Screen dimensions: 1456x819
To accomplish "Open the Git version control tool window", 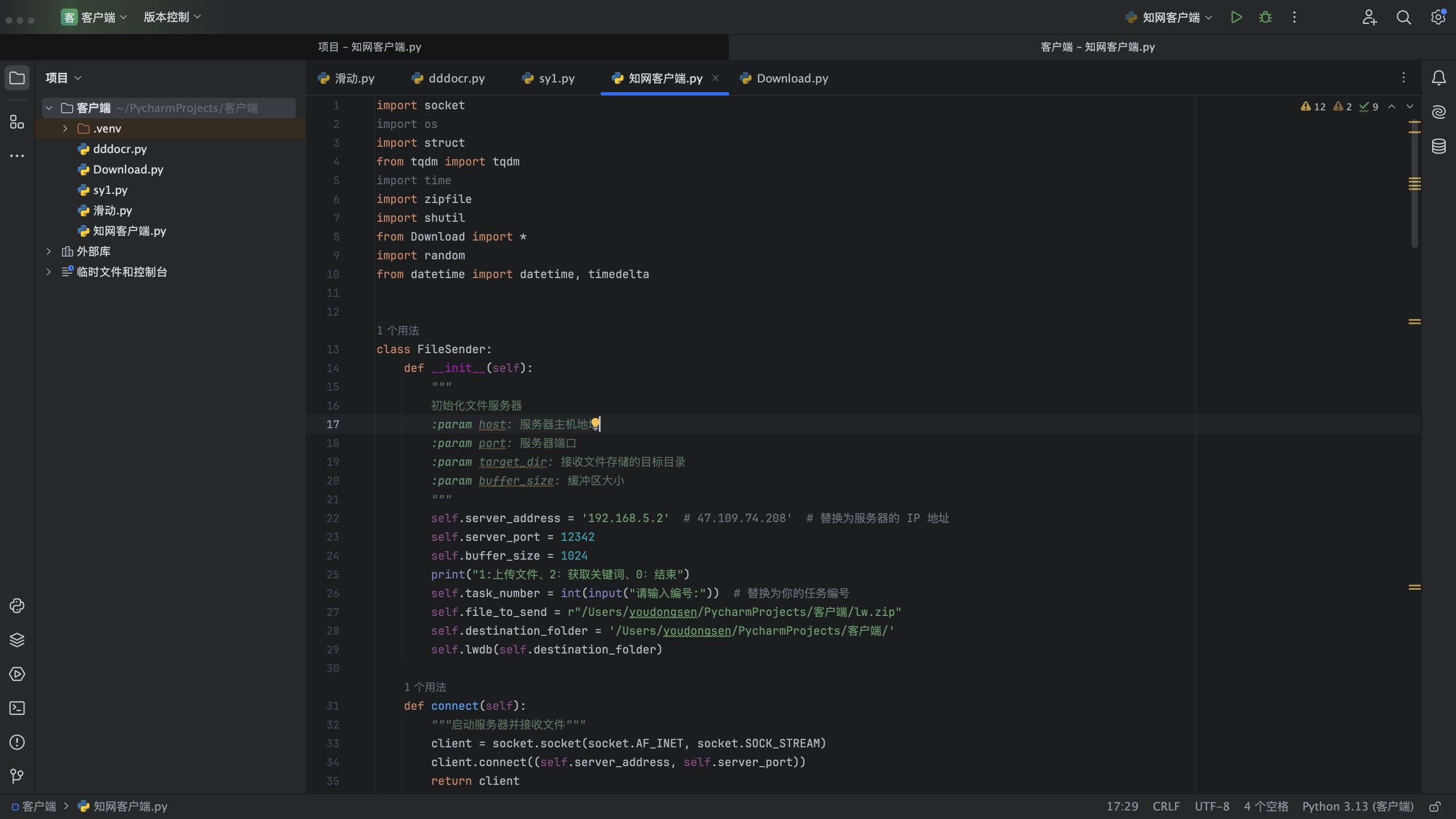I will 17,776.
